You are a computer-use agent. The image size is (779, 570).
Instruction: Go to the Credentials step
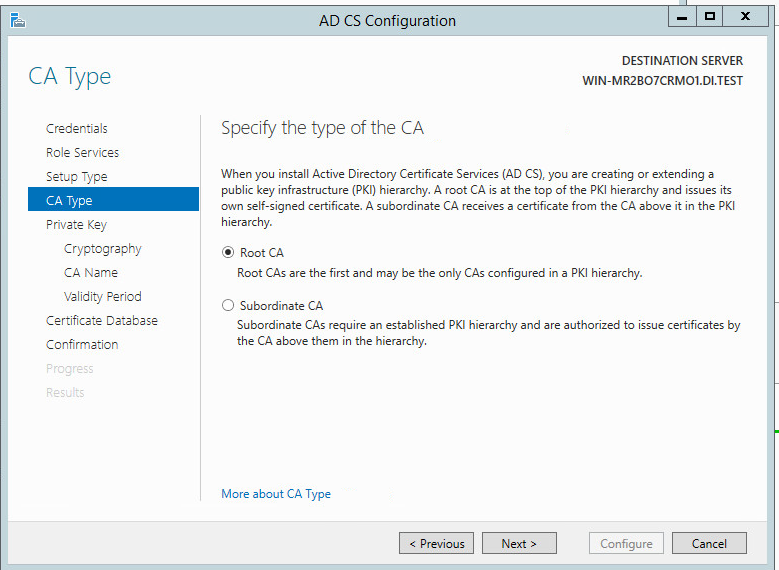click(77, 129)
